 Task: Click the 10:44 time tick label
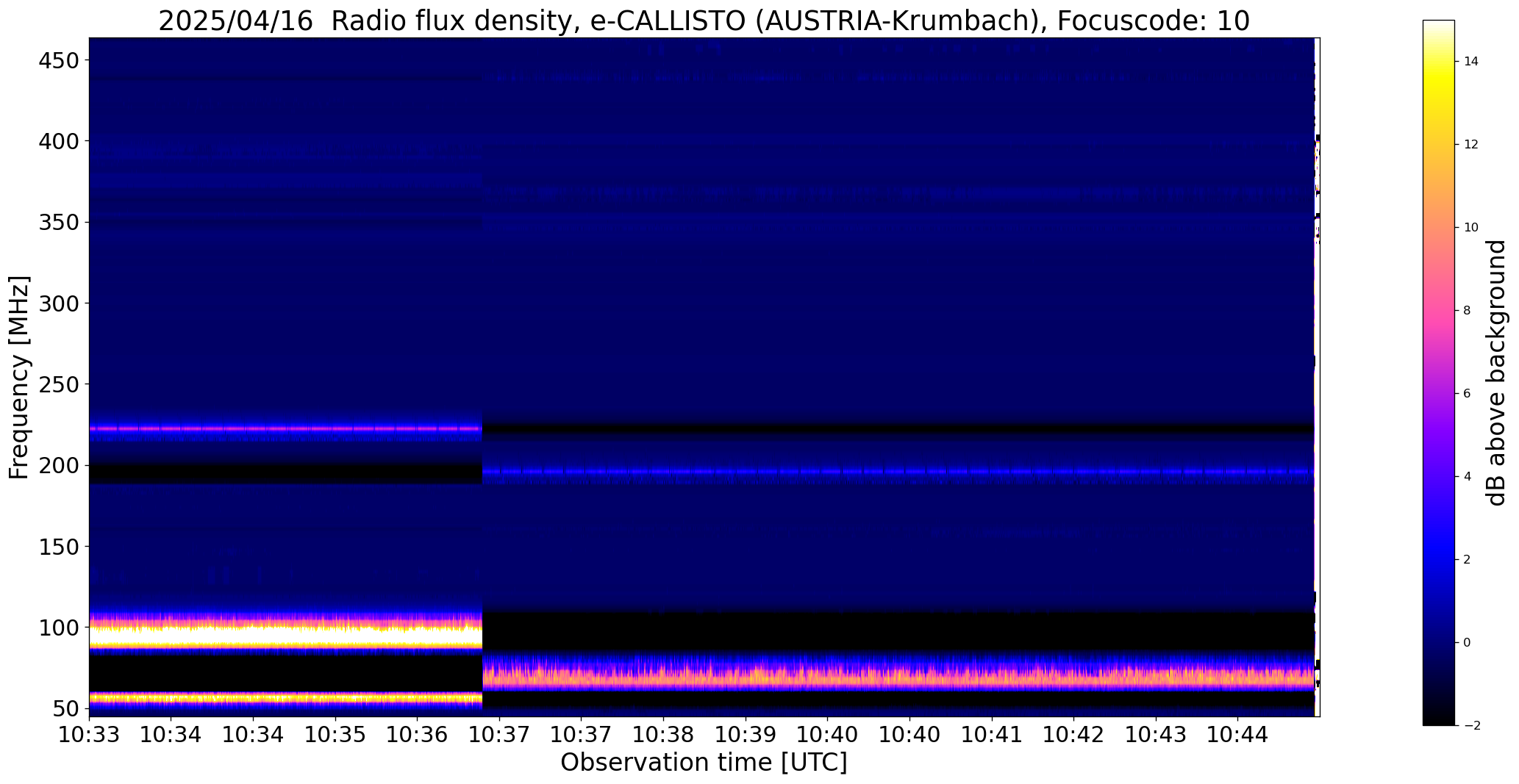click(1237, 734)
